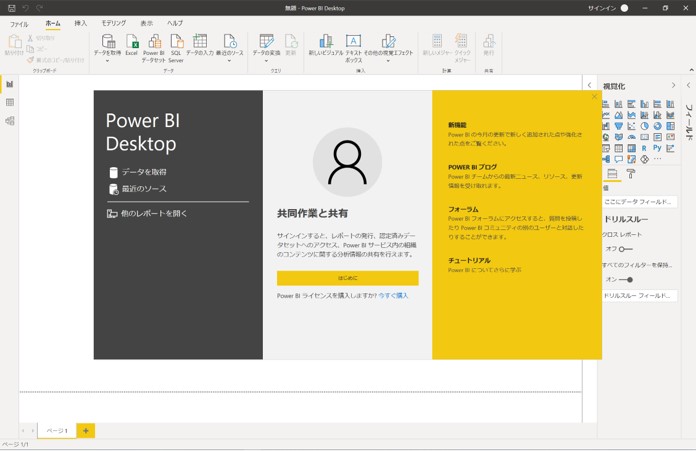Switch to Data view in left sidebar

pyautogui.click(x=10, y=102)
